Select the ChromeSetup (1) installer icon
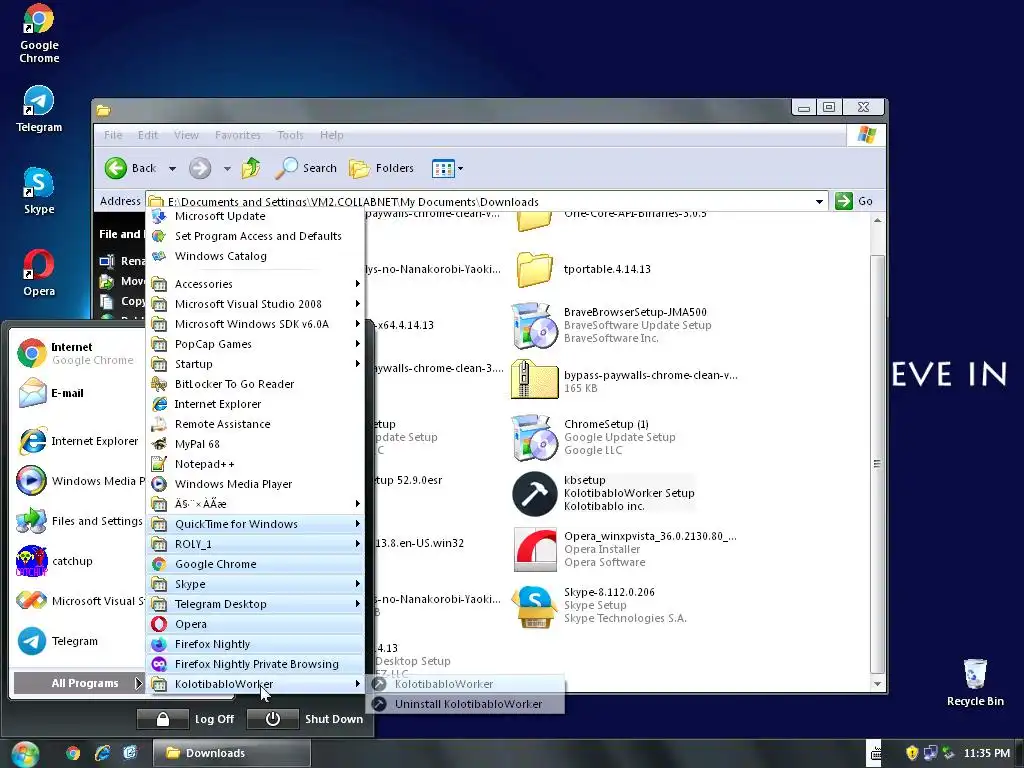The width and height of the screenshot is (1024, 768). click(534, 437)
